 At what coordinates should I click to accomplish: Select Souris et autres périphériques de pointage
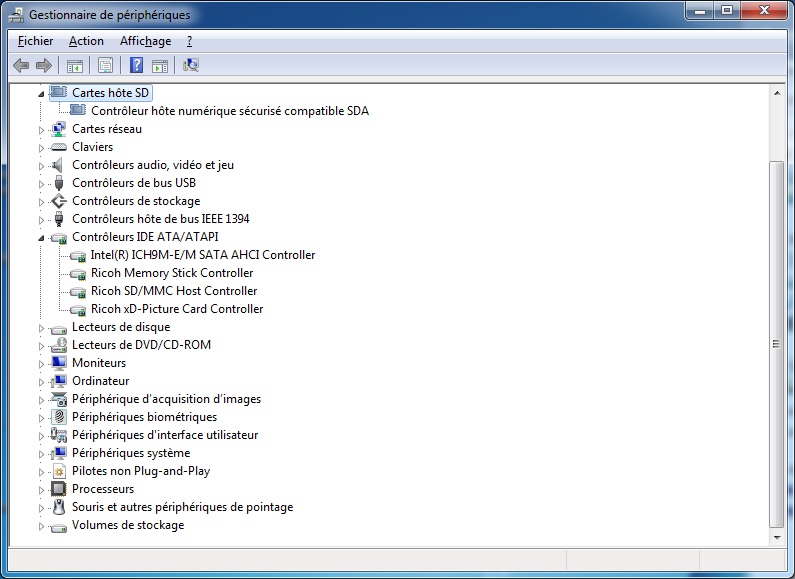click(182, 507)
